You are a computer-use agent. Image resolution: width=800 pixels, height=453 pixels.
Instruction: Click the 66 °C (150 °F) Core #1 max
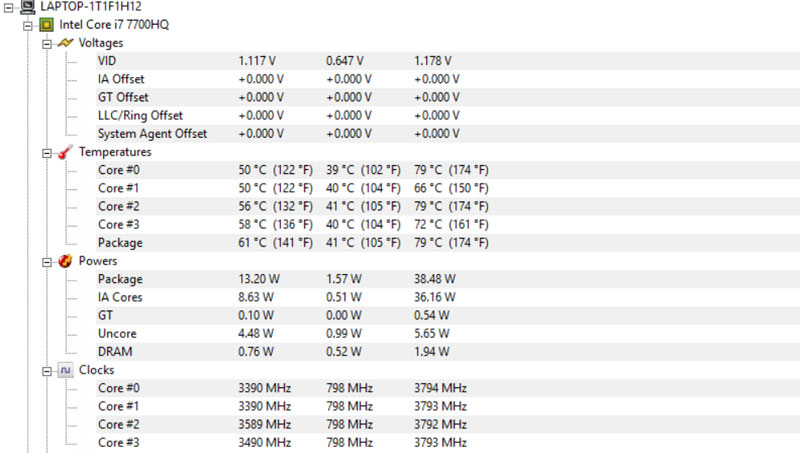[451, 188]
